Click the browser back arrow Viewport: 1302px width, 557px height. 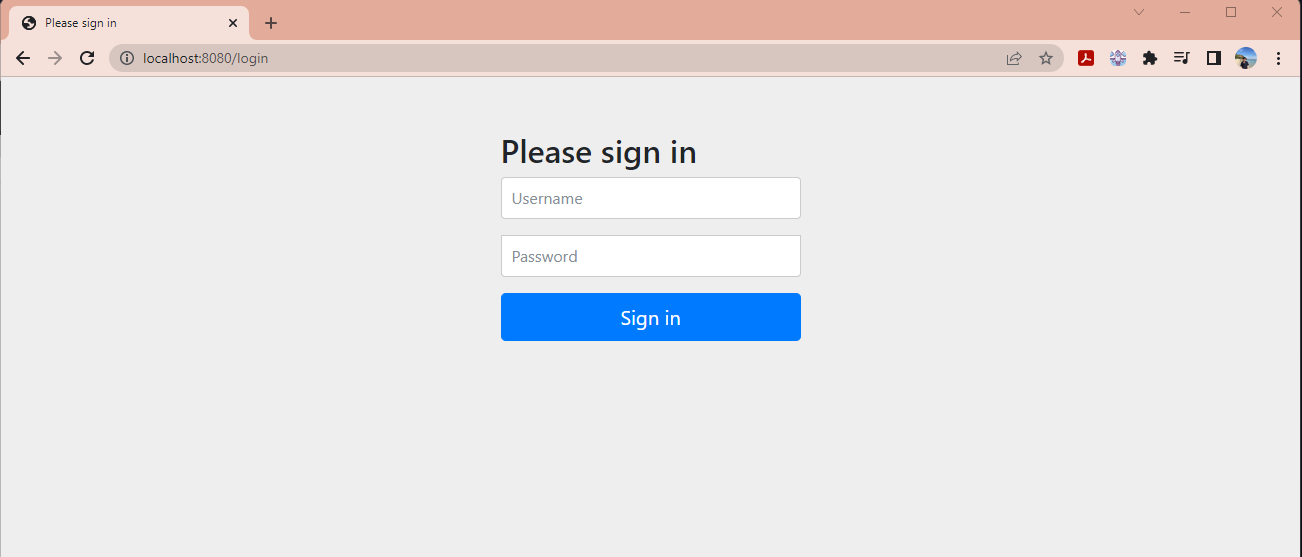[x=23, y=58]
